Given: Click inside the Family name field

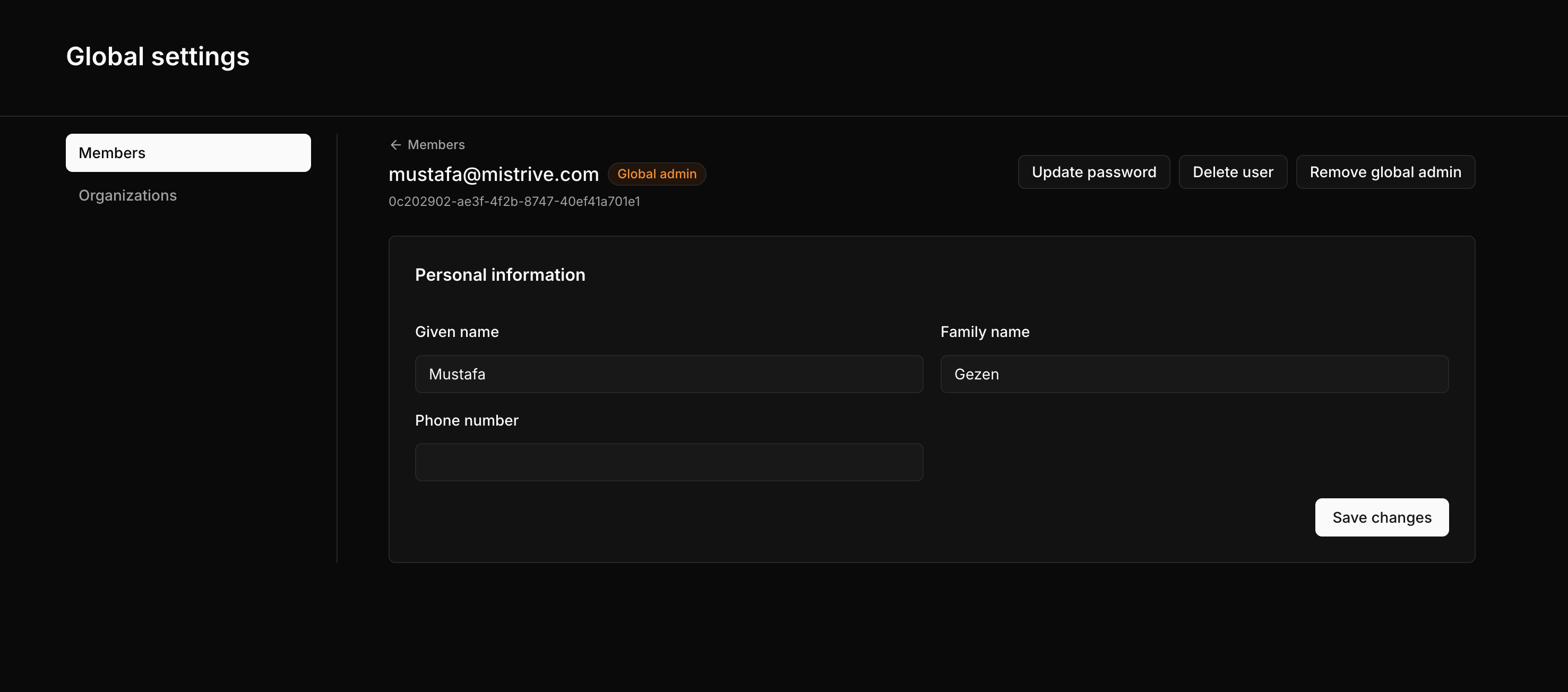Looking at the screenshot, I should coord(1194,374).
